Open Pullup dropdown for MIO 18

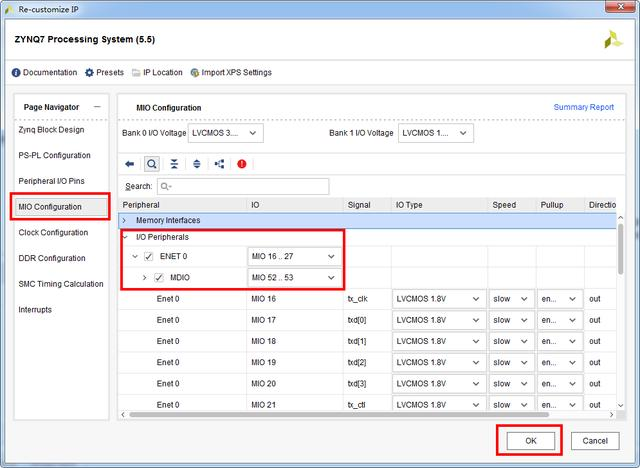(560, 341)
